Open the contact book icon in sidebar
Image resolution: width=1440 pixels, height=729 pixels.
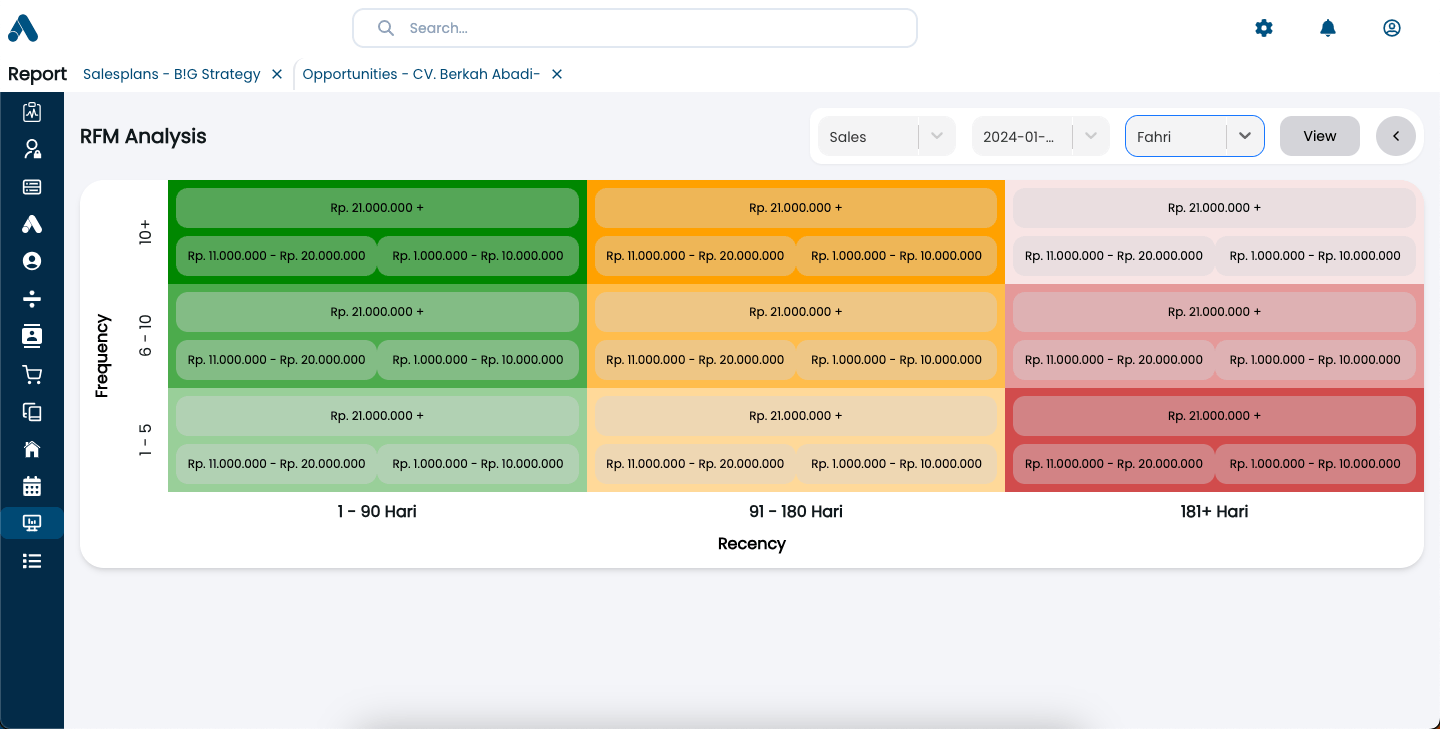click(32, 336)
